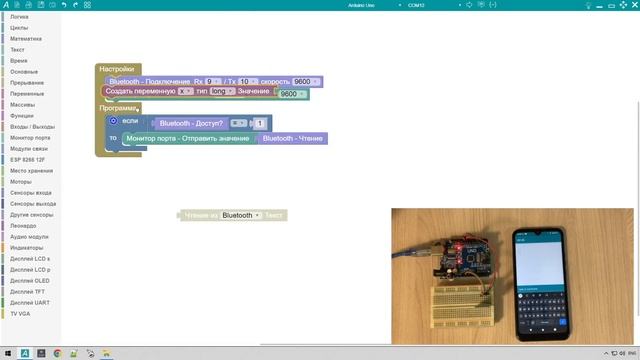Select 'Монитор порта - Отправить значение' block

coord(187,138)
